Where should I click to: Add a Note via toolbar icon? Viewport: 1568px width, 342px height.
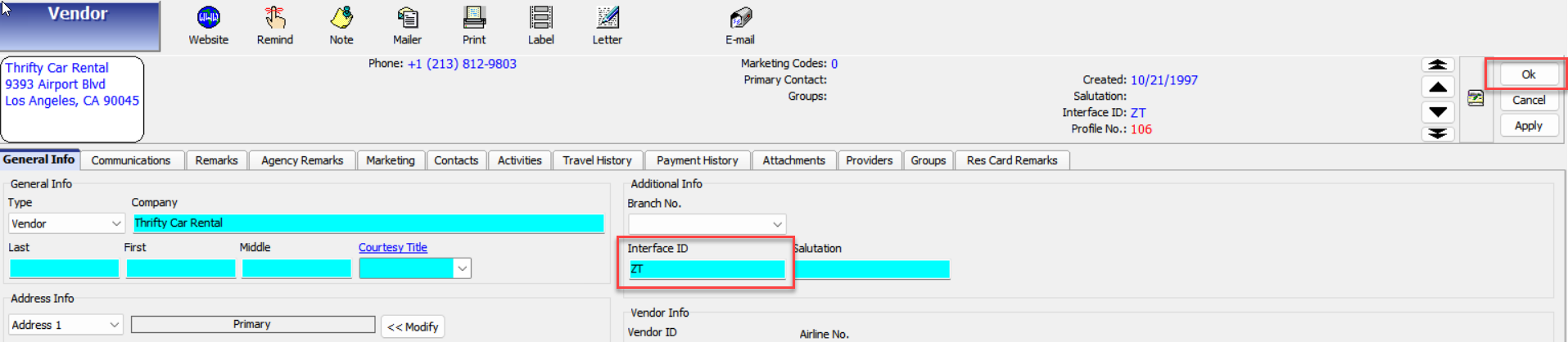click(341, 25)
